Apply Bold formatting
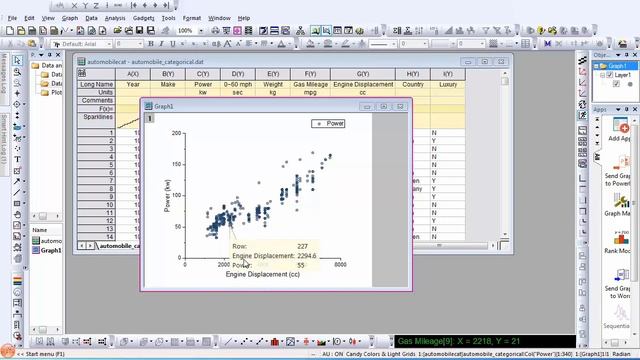 point(151,44)
